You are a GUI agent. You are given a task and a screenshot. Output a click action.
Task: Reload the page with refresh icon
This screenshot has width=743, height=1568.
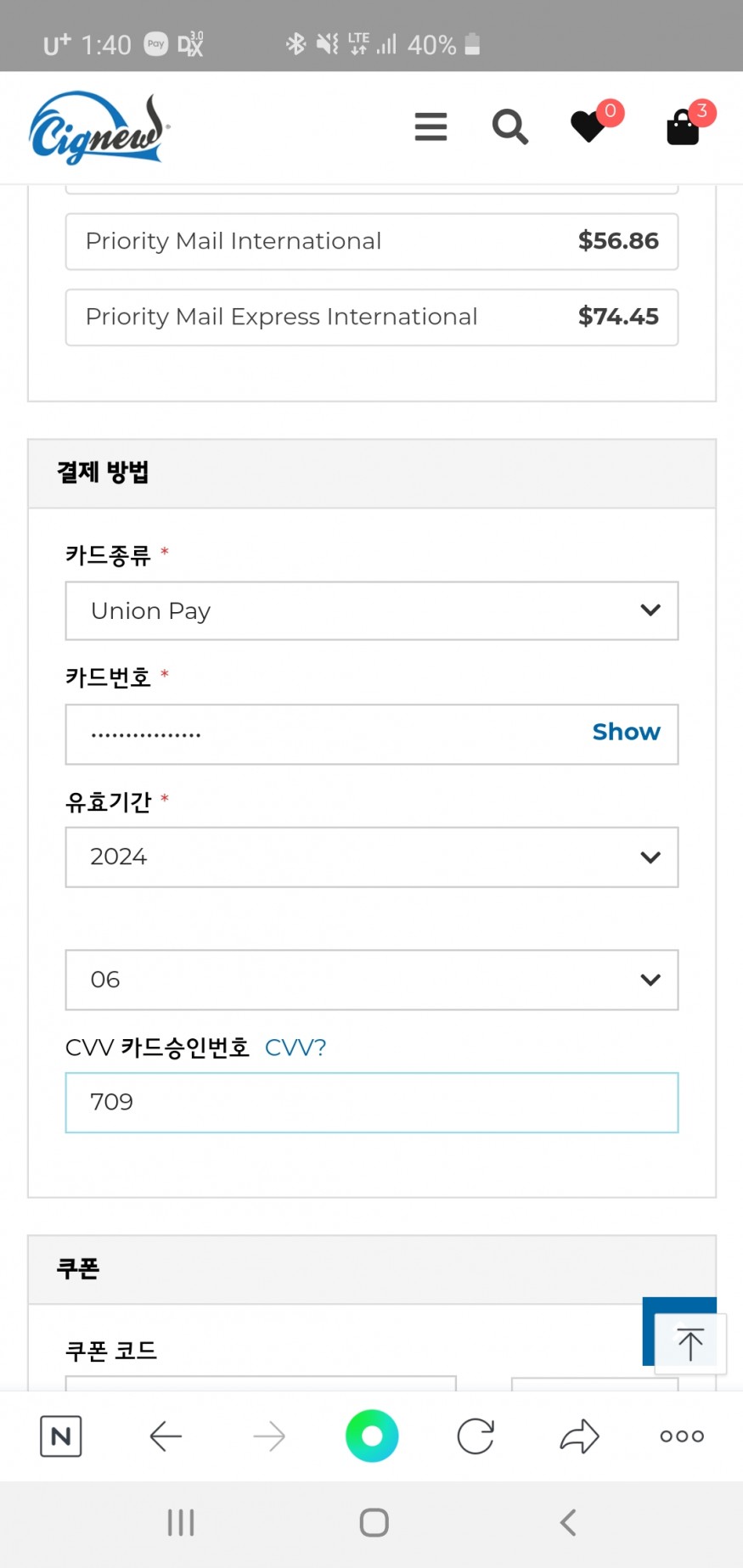tap(476, 1436)
